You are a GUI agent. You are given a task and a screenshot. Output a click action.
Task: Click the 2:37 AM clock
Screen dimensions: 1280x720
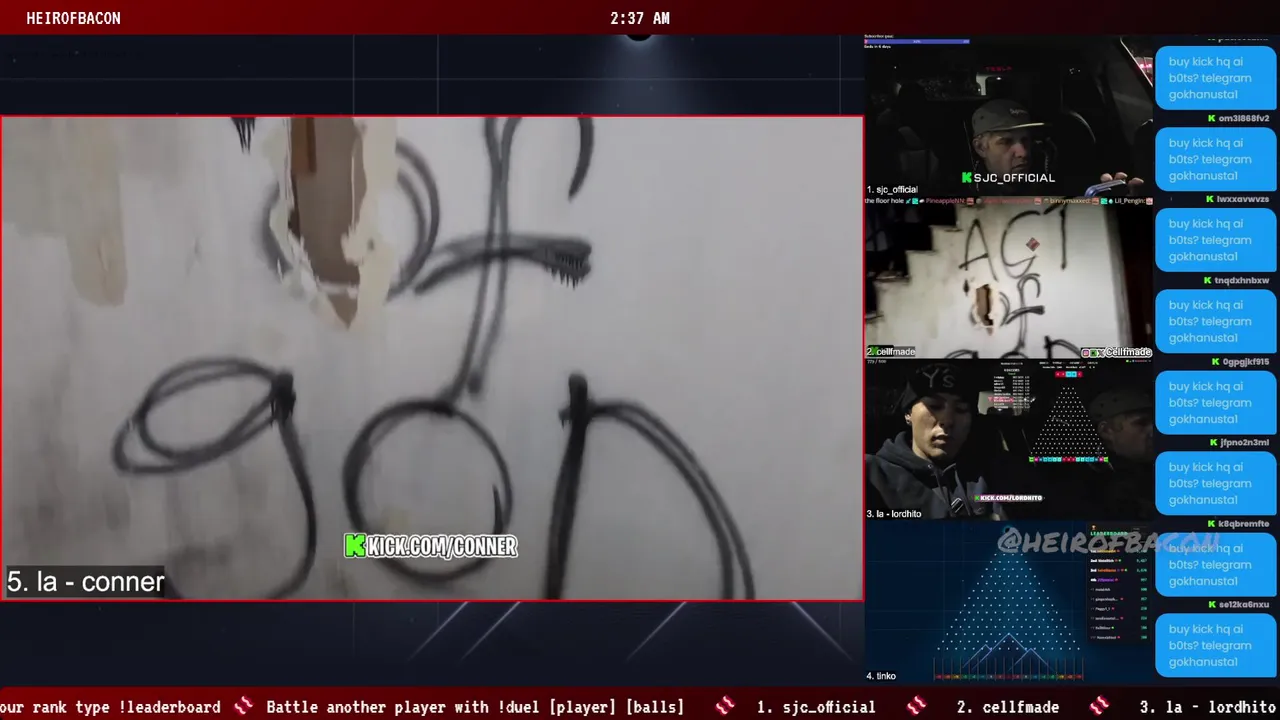640,18
